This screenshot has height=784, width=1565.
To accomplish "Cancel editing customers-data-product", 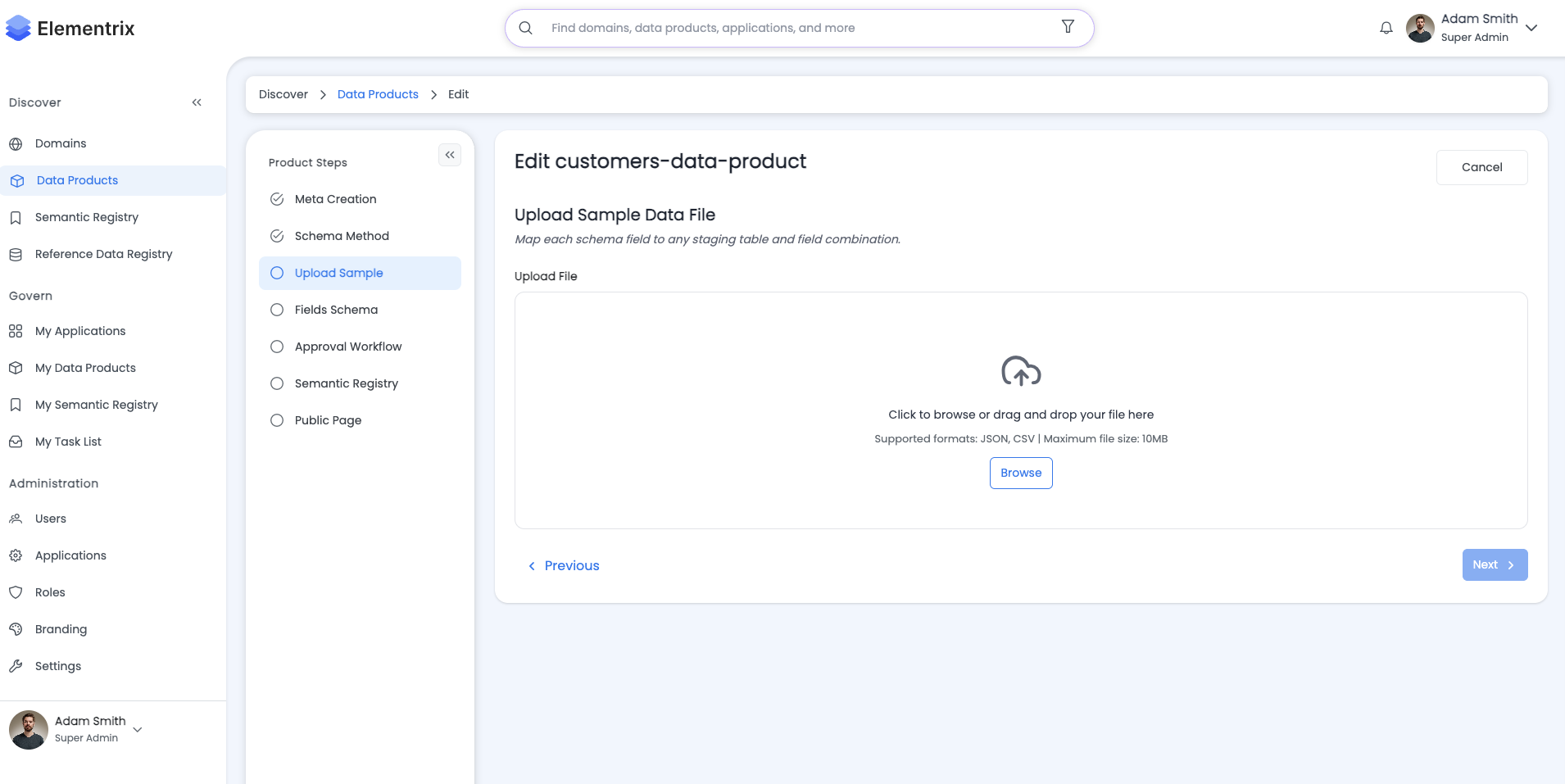I will click(1481, 167).
